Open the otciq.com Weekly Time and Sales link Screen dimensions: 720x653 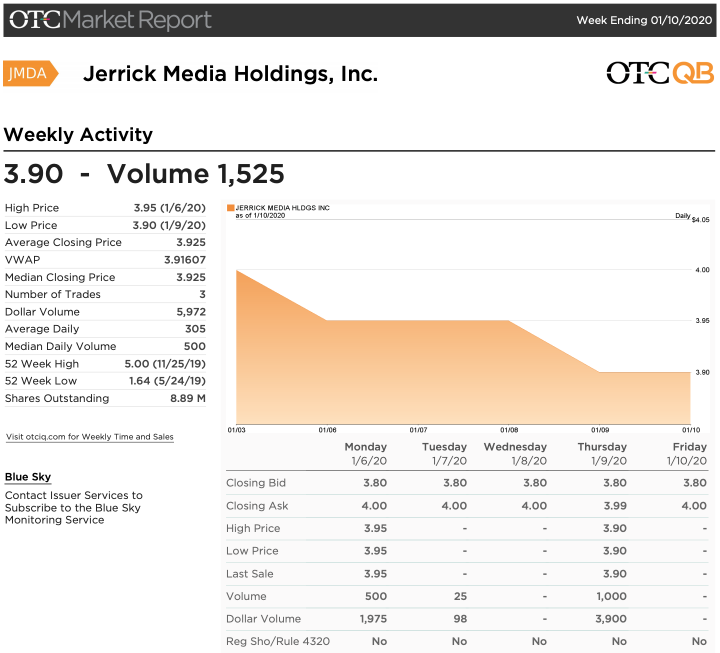90,437
